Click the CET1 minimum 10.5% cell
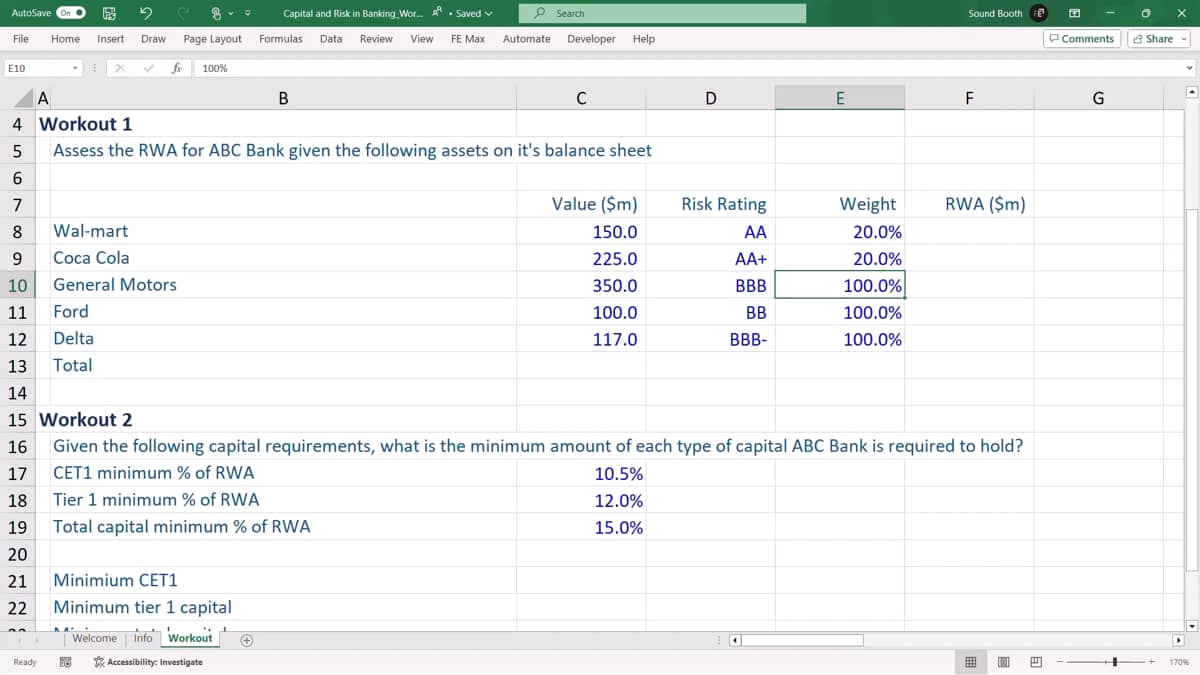The image size is (1200, 675). 581,473
